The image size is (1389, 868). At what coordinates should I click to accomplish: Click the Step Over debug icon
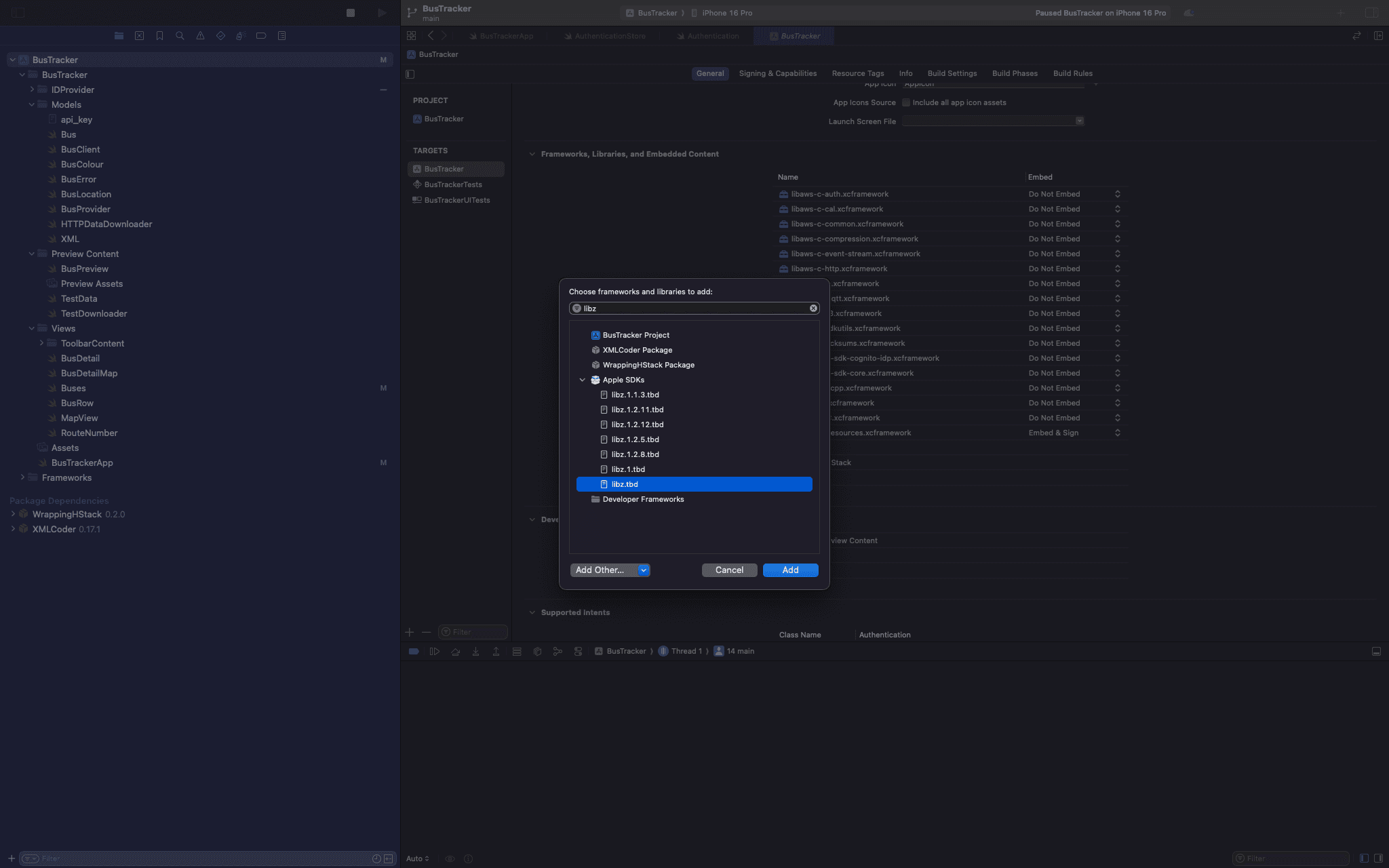455,652
